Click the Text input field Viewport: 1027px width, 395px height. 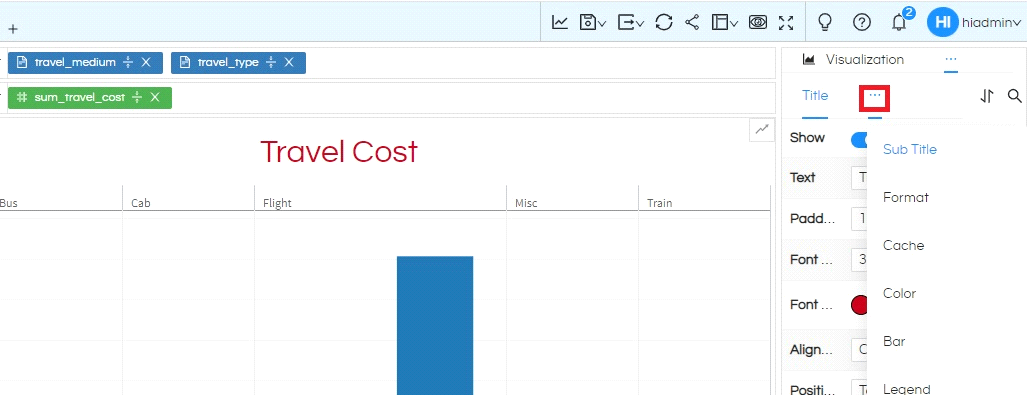click(859, 178)
